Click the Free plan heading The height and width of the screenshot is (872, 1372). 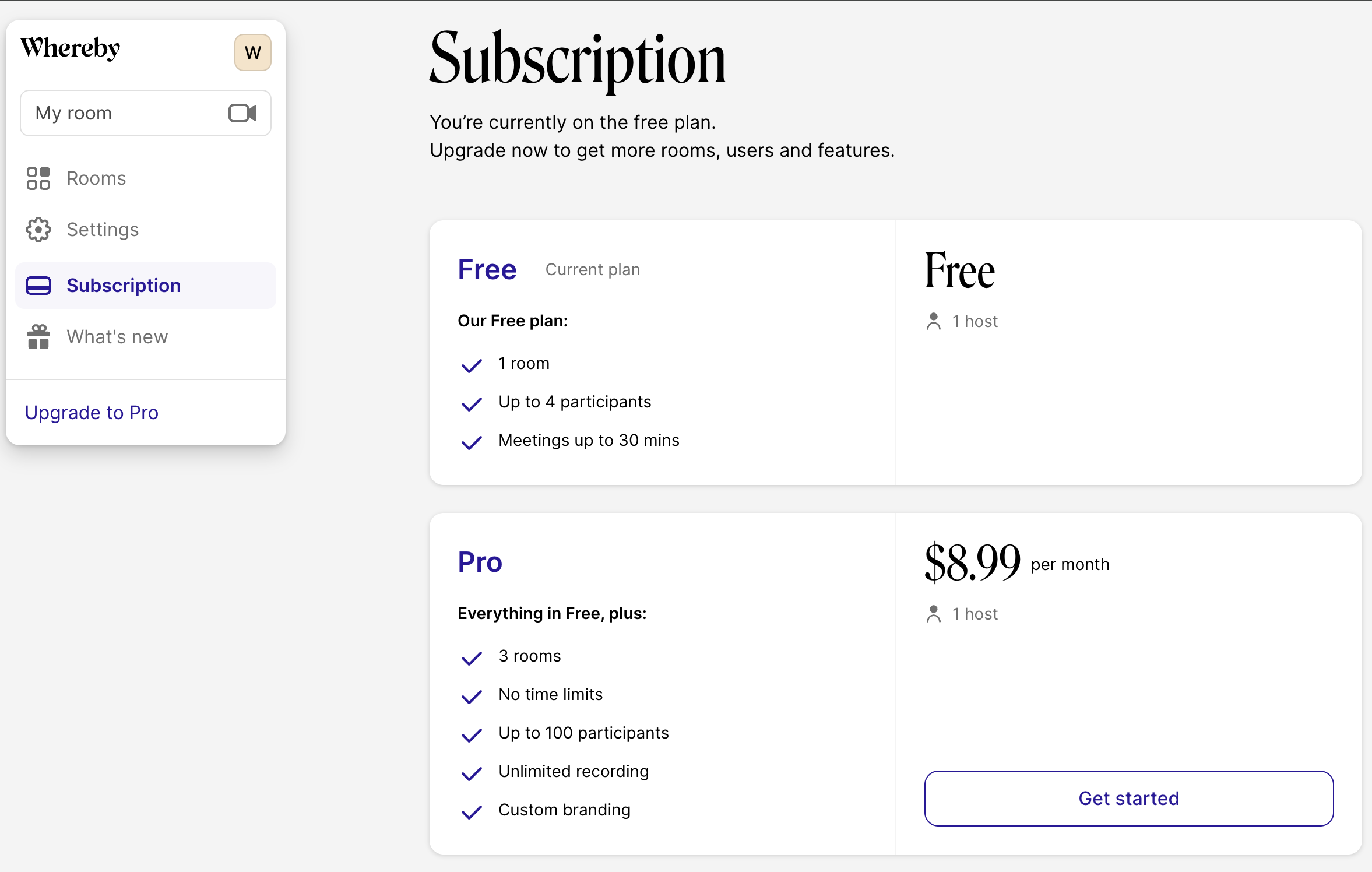487,270
